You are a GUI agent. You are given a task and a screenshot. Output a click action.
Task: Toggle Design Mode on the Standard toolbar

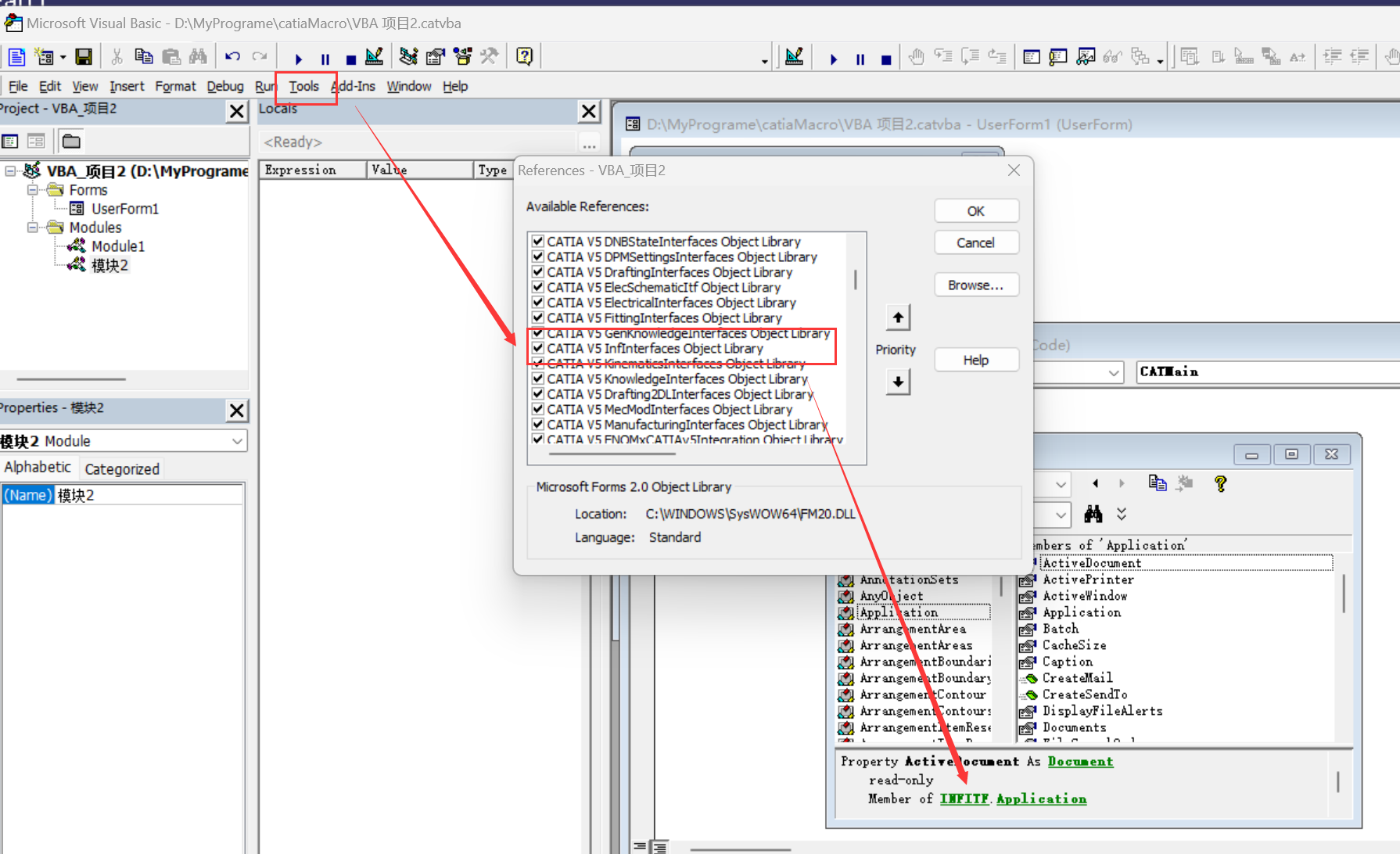coord(375,56)
